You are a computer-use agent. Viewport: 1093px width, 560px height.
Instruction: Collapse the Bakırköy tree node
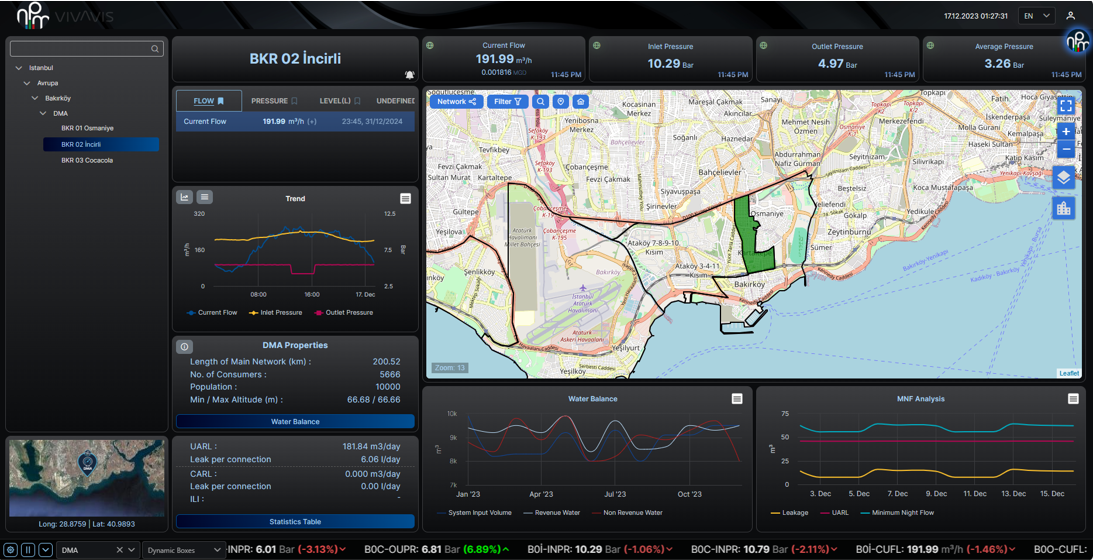click(35, 98)
